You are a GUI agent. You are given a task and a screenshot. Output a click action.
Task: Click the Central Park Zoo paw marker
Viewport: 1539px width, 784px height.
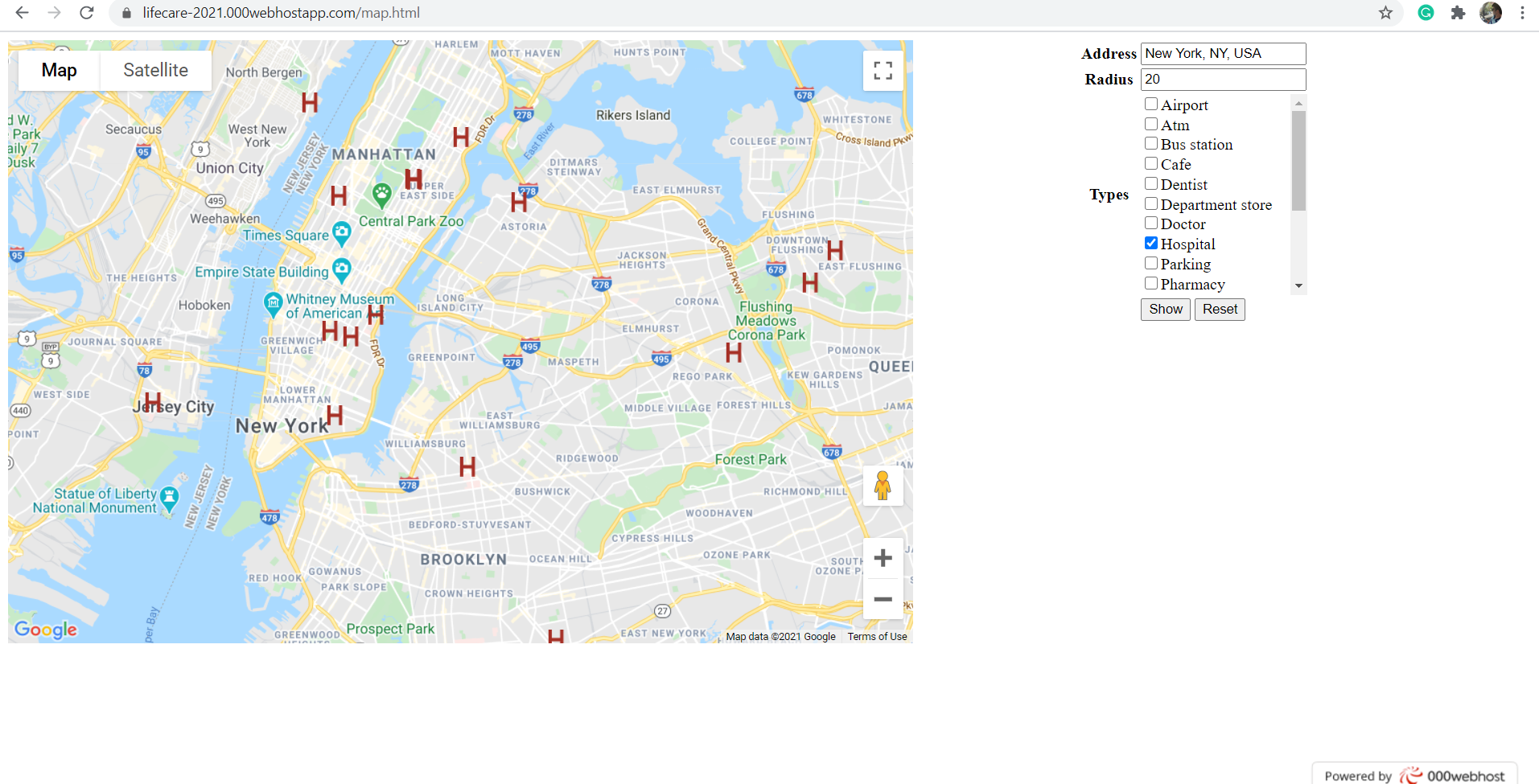[381, 195]
